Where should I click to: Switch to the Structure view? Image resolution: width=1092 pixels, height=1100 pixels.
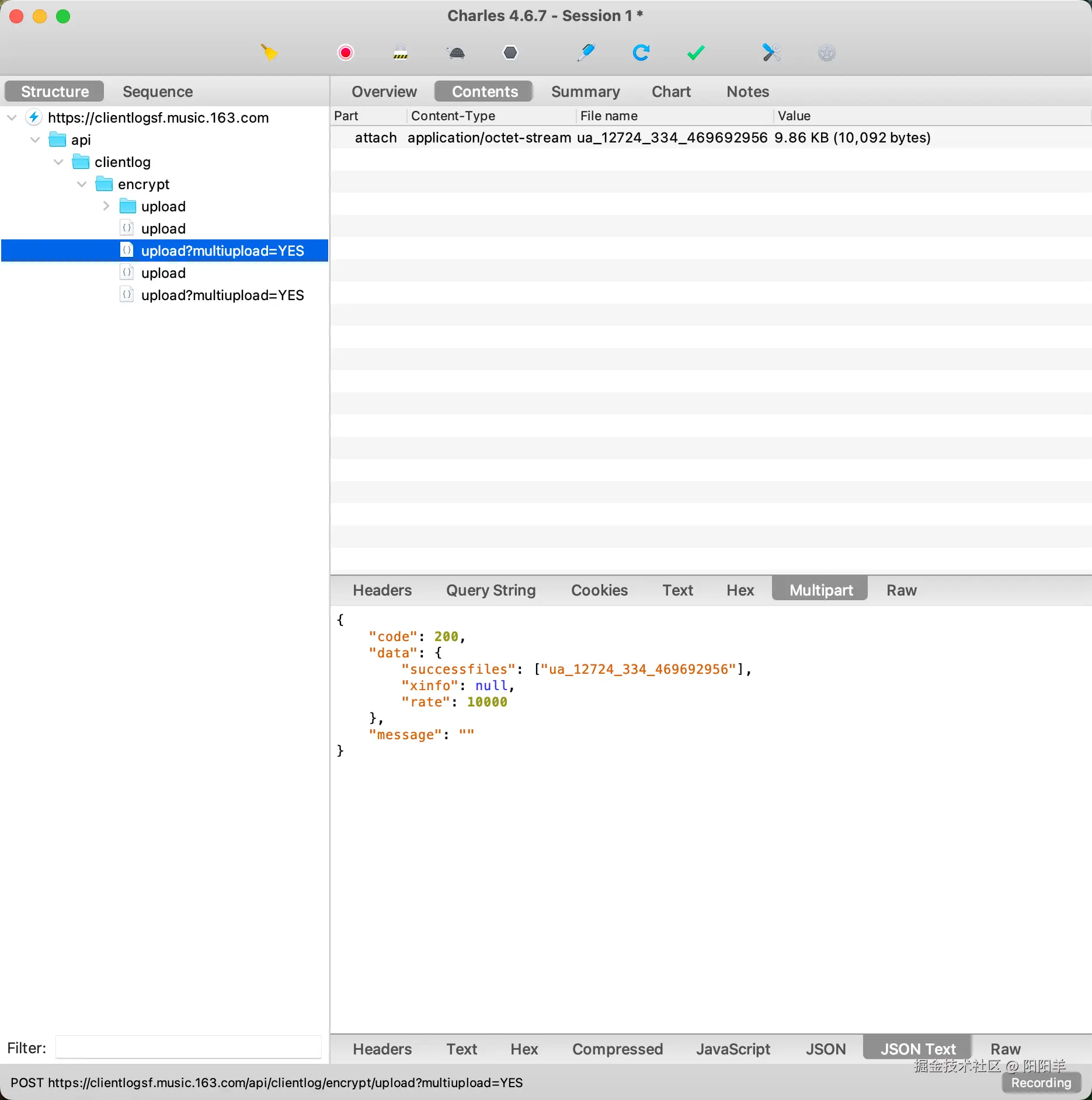(x=54, y=91)
